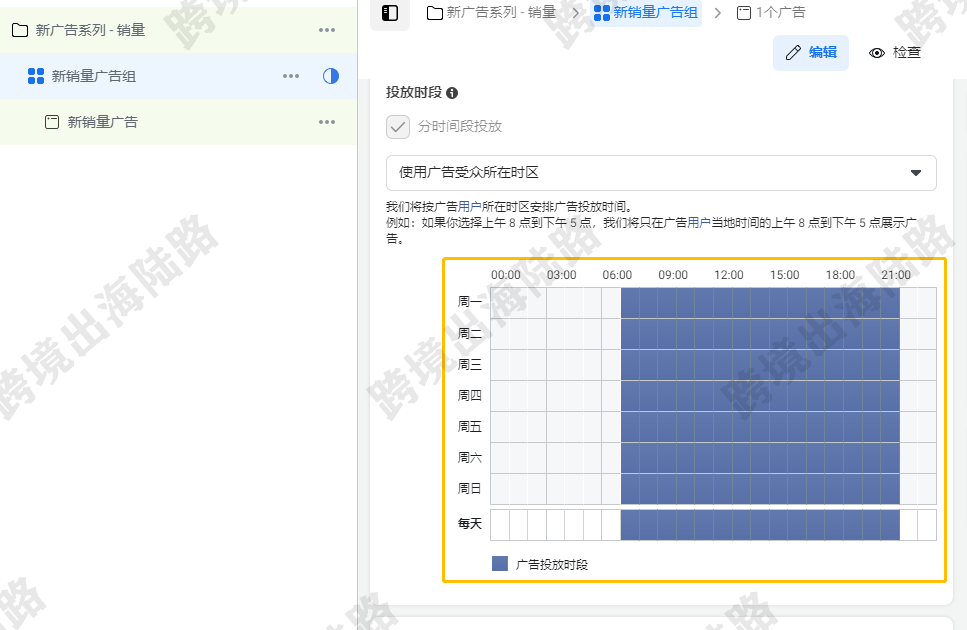This screenshot has width=967, height=630.
Task: Click the 03:00 column header
Action: coord(562,275)
